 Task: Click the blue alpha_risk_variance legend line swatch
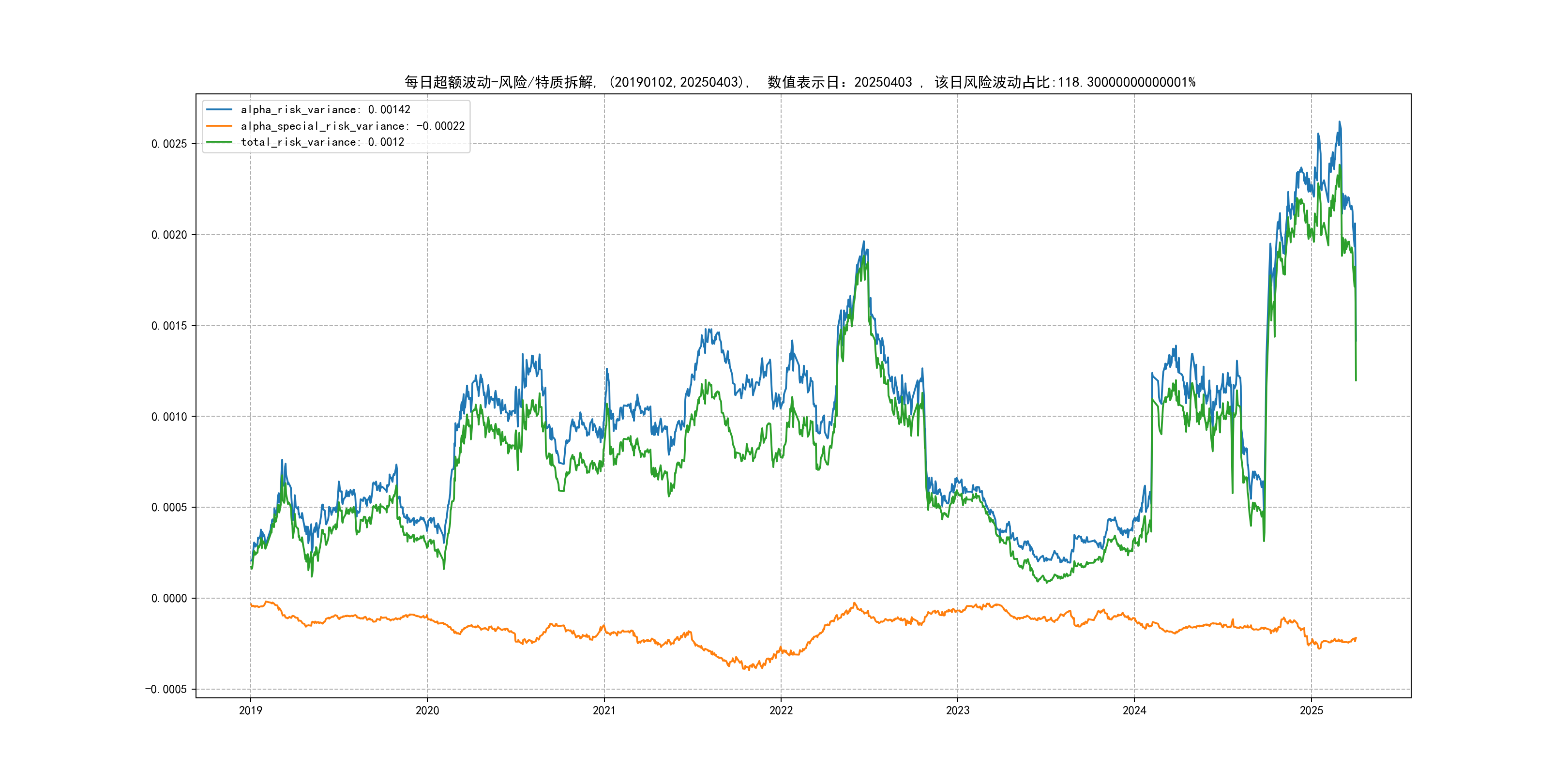tap(219, 109)
